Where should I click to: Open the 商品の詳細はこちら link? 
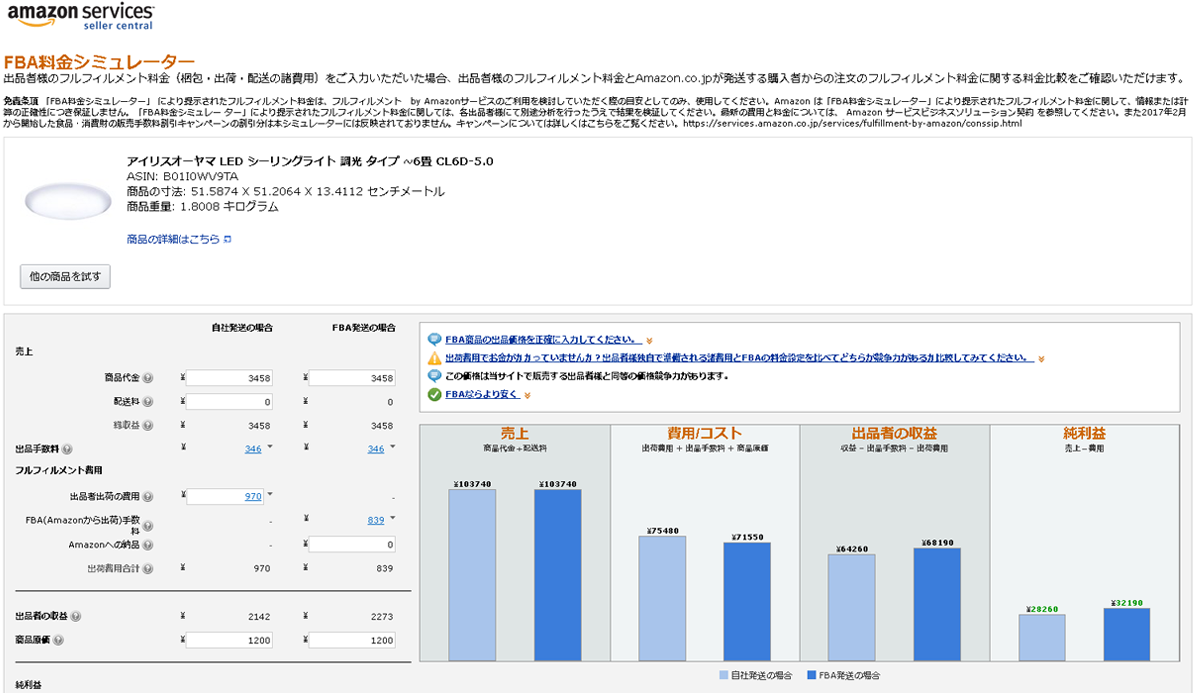coord(173,240)
